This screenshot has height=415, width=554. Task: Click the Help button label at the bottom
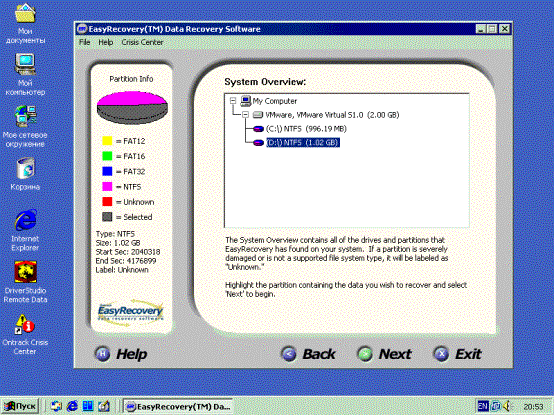pos(131,354)
